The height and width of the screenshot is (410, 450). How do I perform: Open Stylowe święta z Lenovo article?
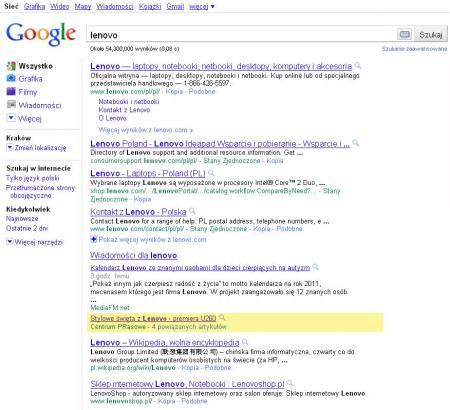[x=153, y=318]
